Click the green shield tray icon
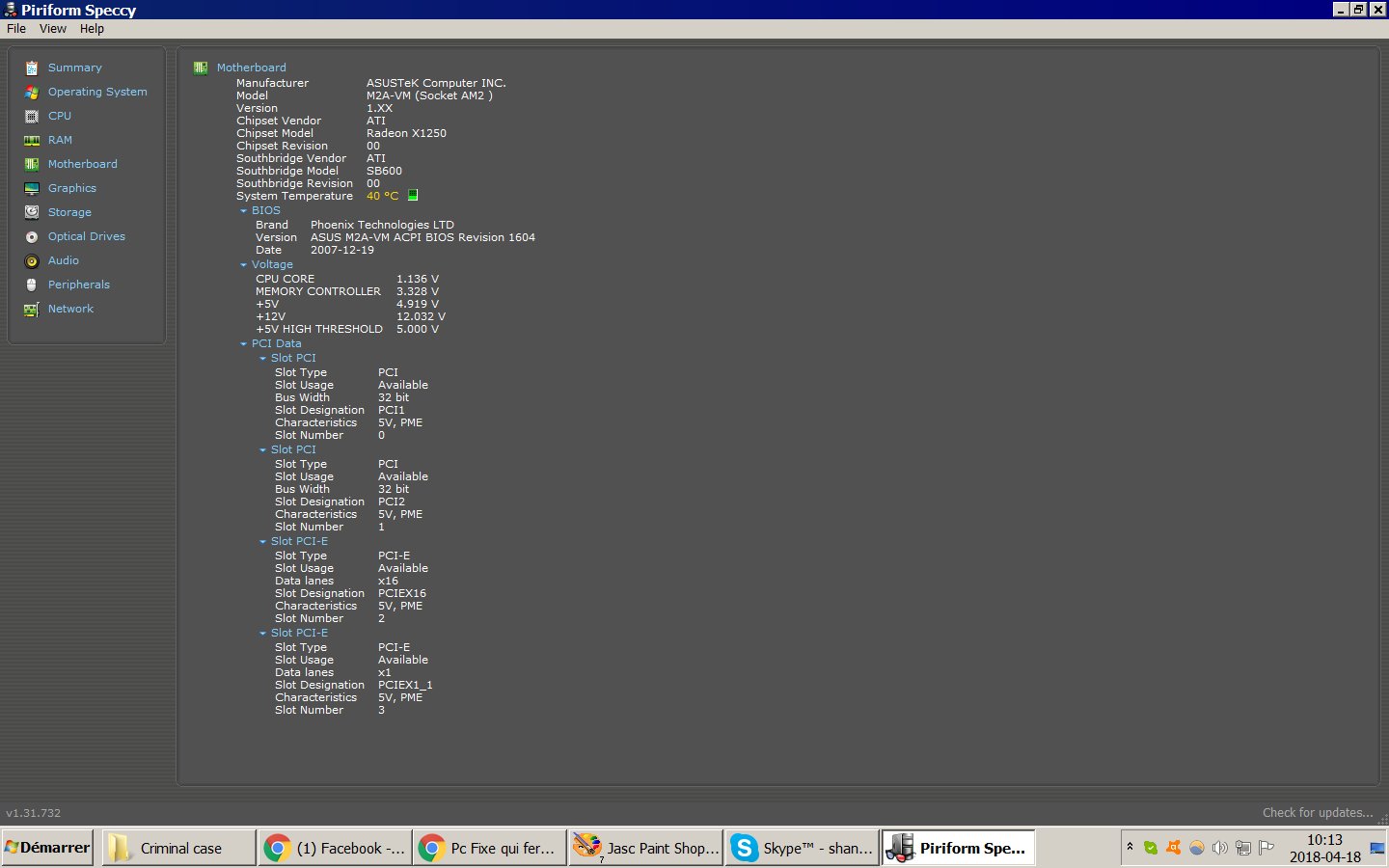 pos(1151,848)
